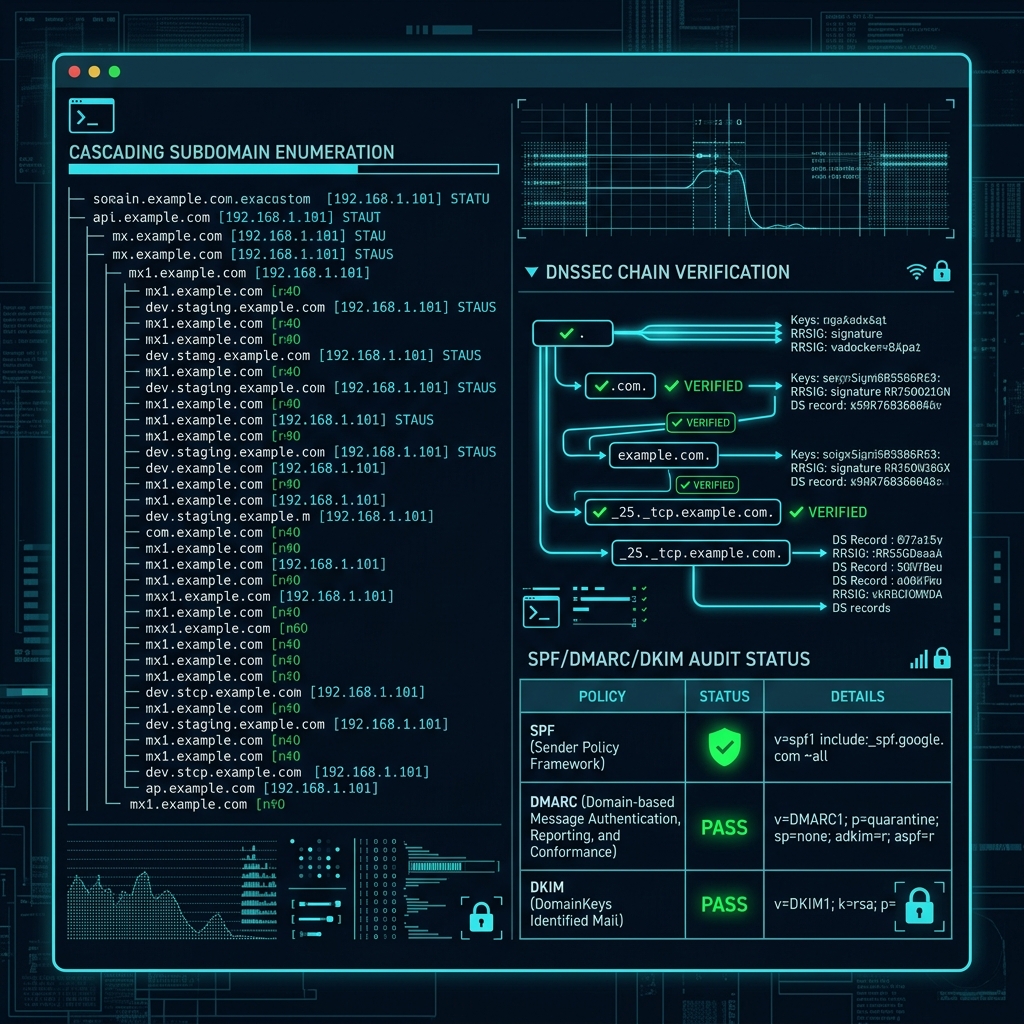Click the STATUS column header
Screen dimensions: 1024x1024
(724, 696)
